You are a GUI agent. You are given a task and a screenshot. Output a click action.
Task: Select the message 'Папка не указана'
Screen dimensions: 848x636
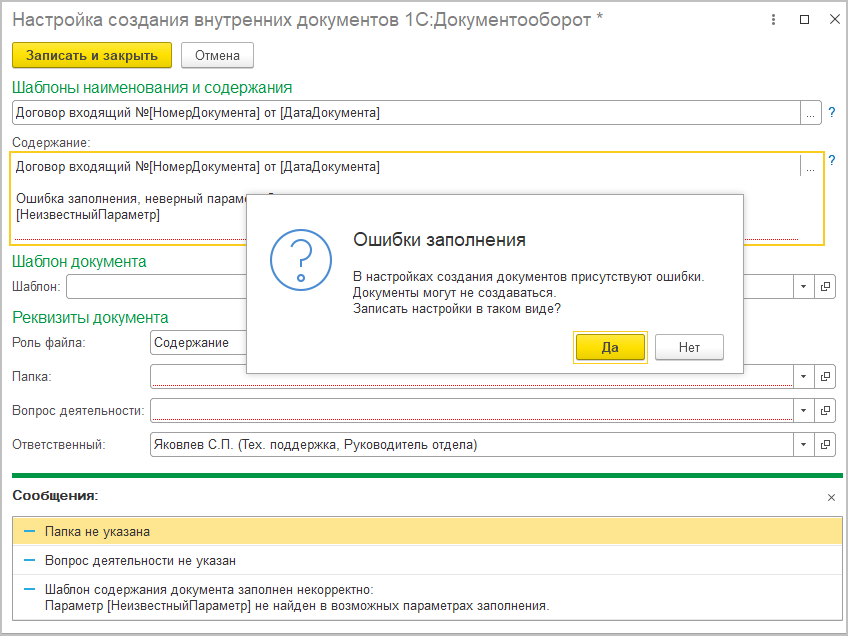[x=427, y=531]
